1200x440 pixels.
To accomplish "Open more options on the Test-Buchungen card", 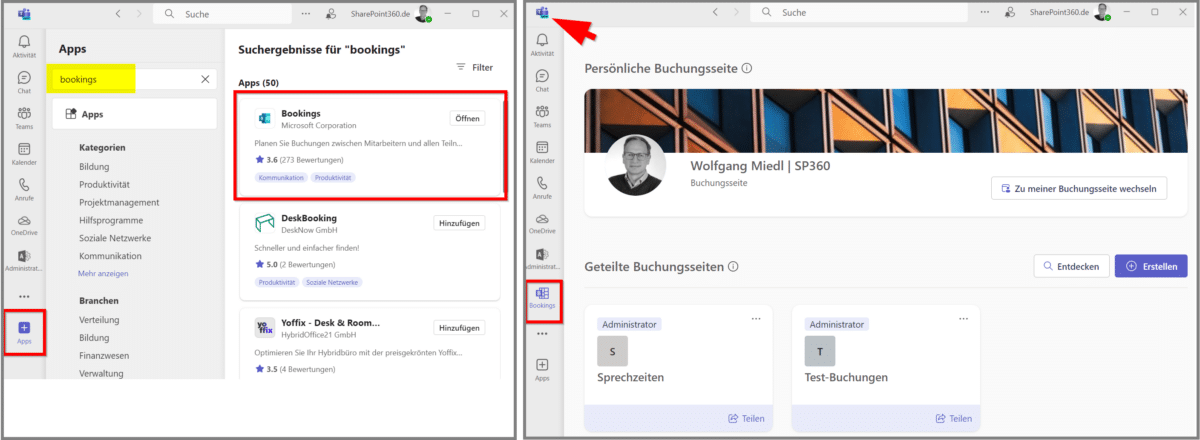I will (963, 319).
